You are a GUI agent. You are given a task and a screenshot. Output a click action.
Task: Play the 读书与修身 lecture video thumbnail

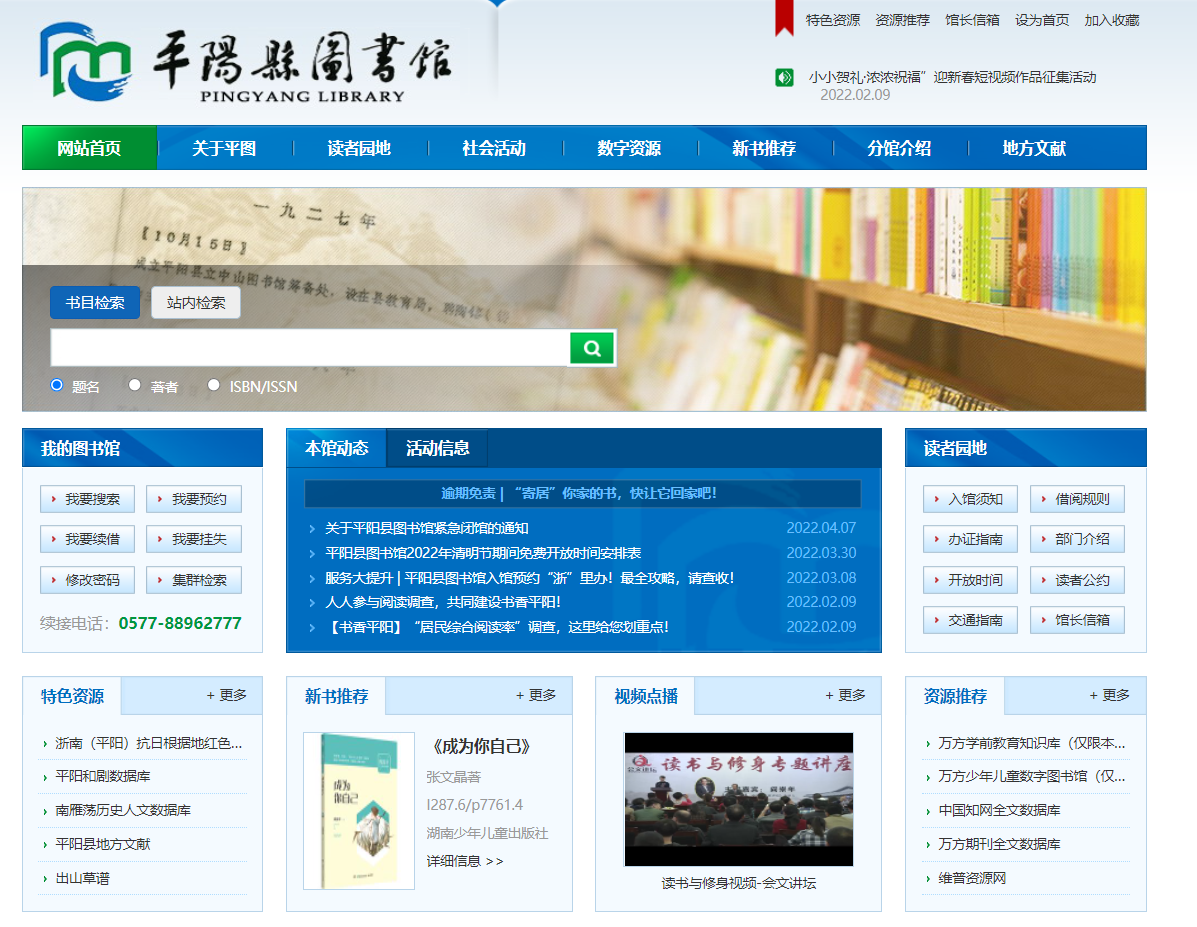(x=738, y=799)
